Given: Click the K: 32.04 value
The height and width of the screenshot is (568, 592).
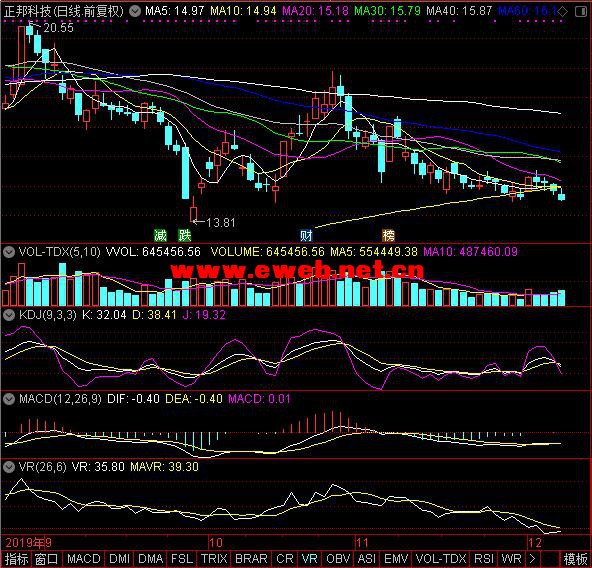Looking at the screenshot, I should point(104,315).
